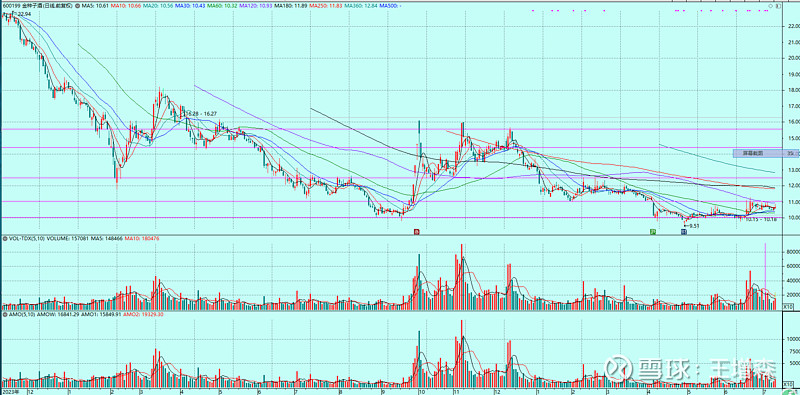Click the 80000 volume axis label
This screenshot has width=800, height=395.
tap(792, 252)
